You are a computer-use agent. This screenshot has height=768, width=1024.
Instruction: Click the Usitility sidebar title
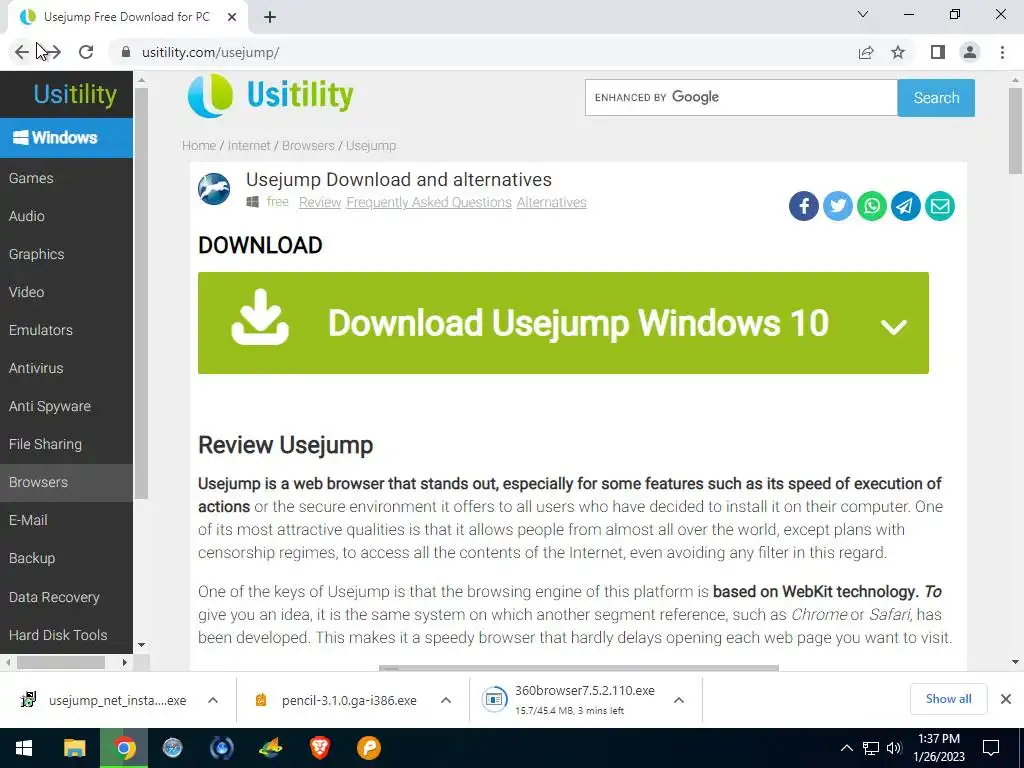tap(75, 95)
